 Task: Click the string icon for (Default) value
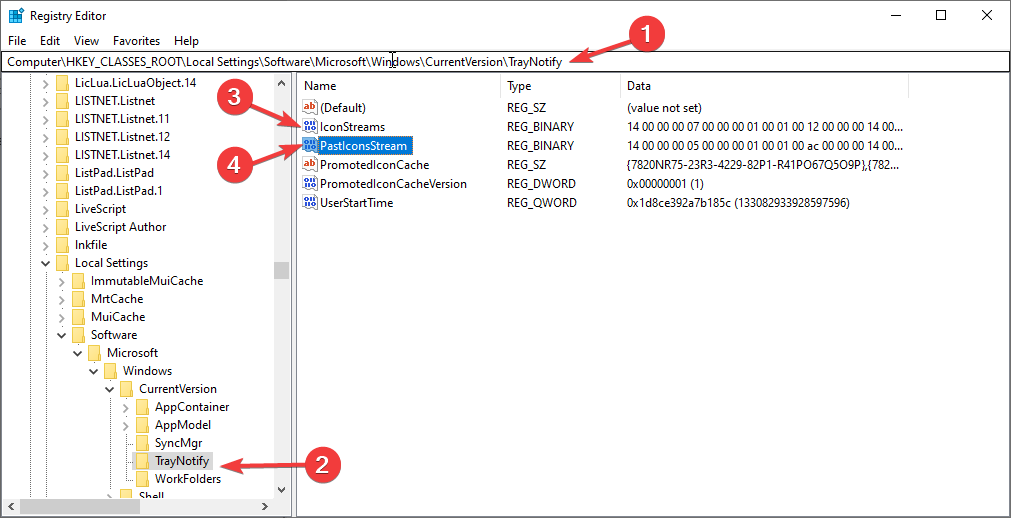tap(310, 108)
